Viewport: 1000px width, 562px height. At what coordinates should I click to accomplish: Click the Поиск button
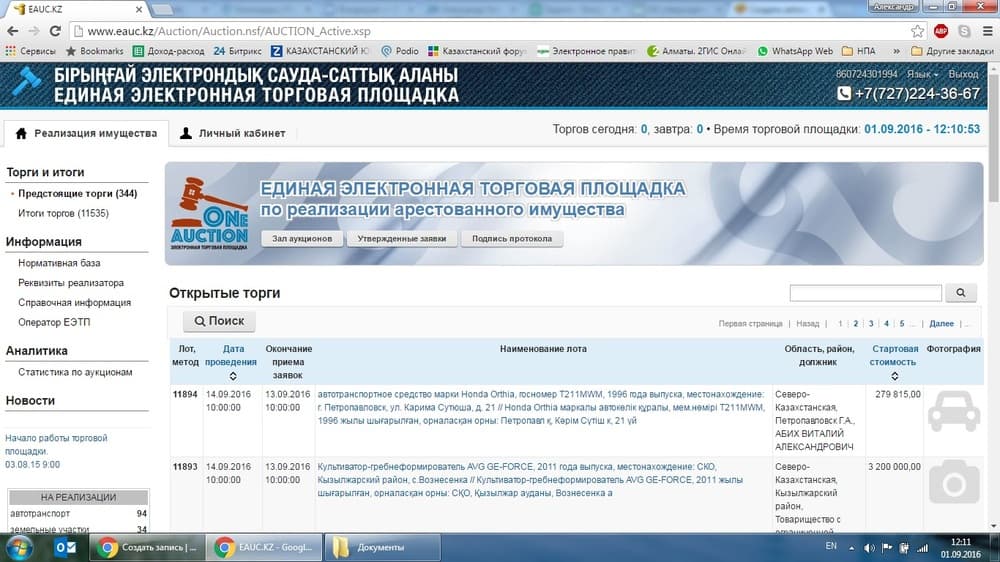219,321
